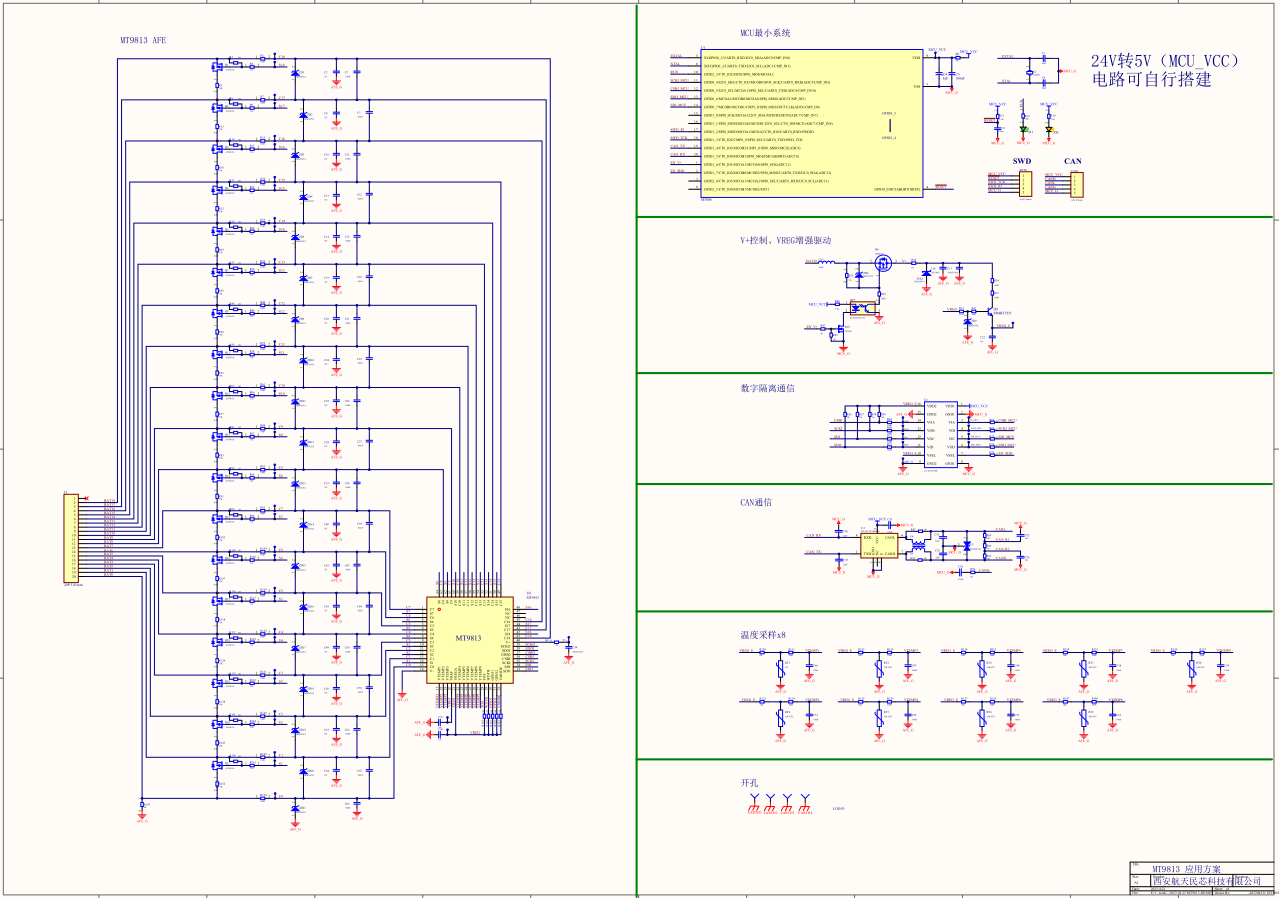Screen dimensions: 1279x898
Task: Click the CAN header connector symbol
Action: (x=1076, y=183)
